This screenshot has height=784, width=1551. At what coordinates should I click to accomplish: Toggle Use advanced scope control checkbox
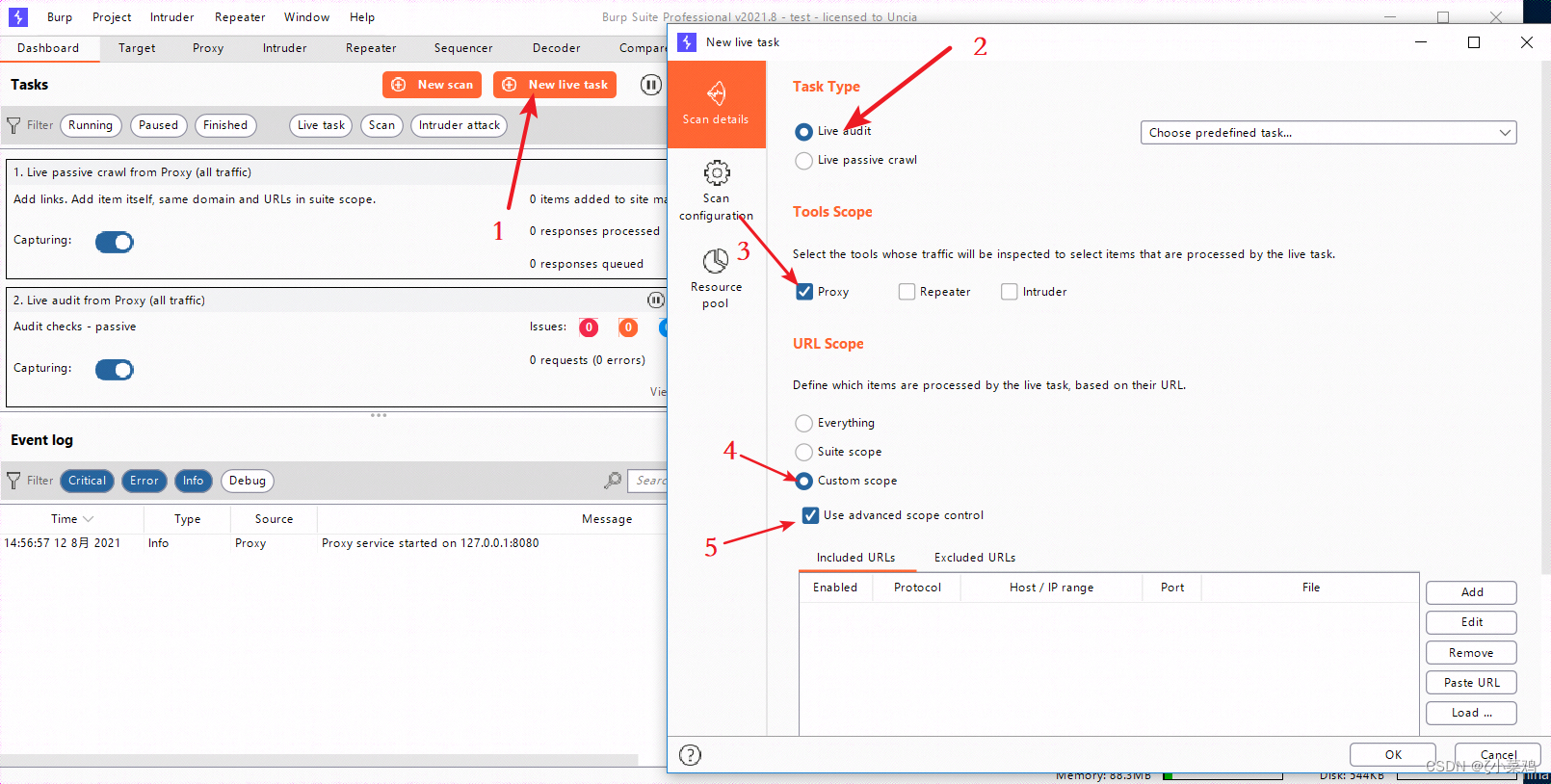[x=810, y=515]
